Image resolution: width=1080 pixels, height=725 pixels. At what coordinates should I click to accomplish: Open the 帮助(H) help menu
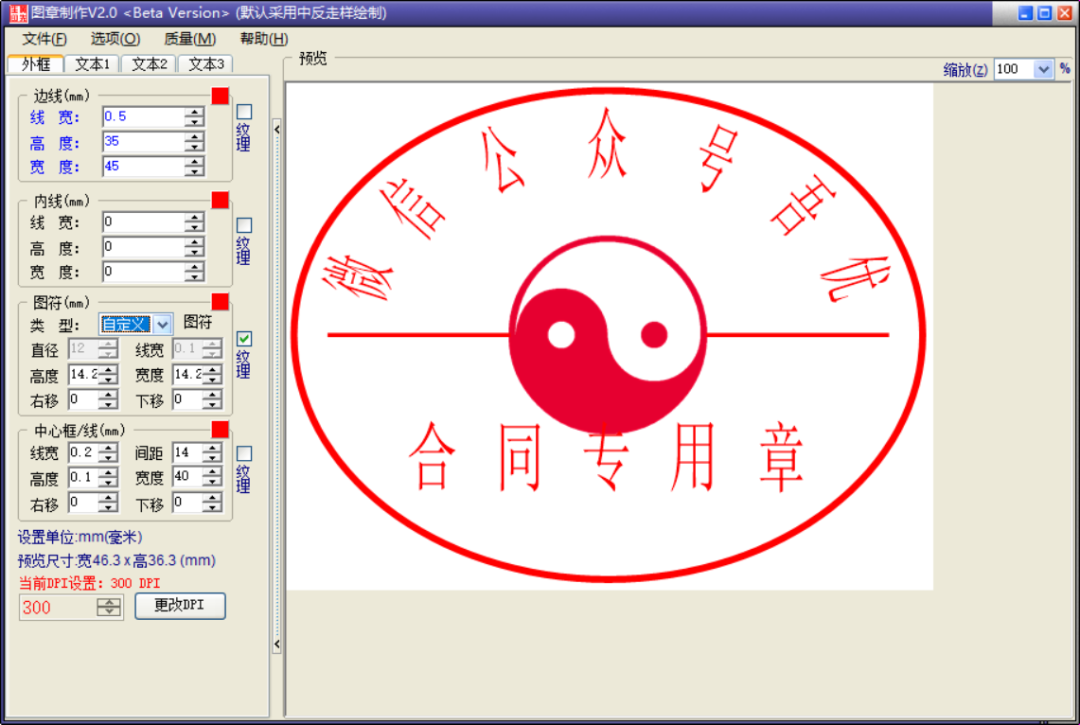click(x=260, y=38)
